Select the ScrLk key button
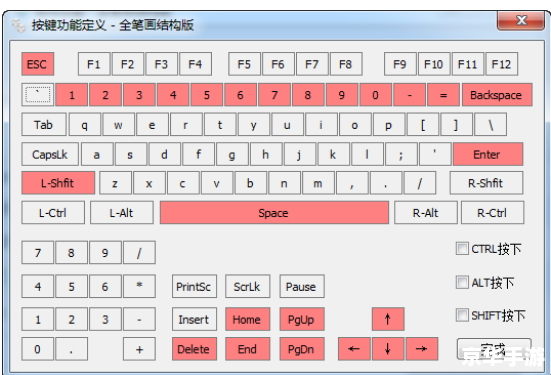551x375 pixels. click(x=247, y=286)
